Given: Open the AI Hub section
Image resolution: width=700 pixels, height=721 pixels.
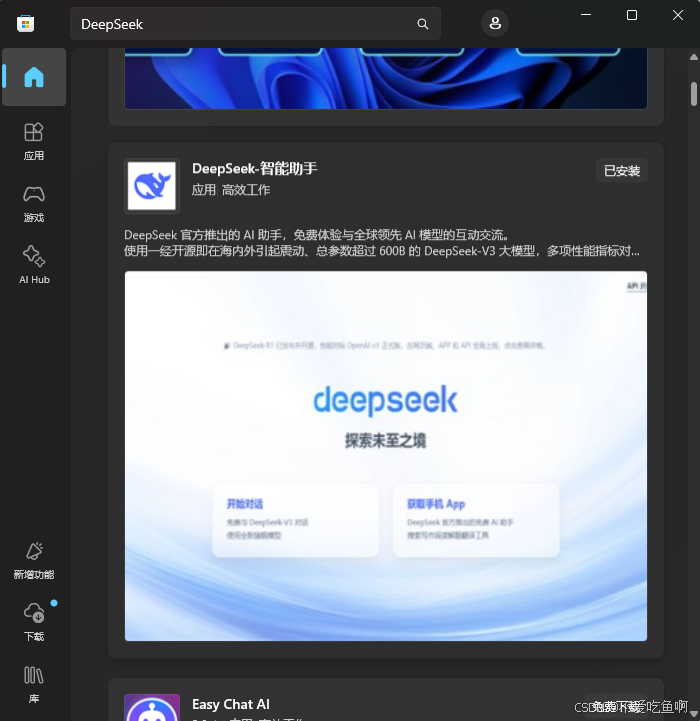Looking at the screenshot, I should pyautogui.click(x=34, y=265).
